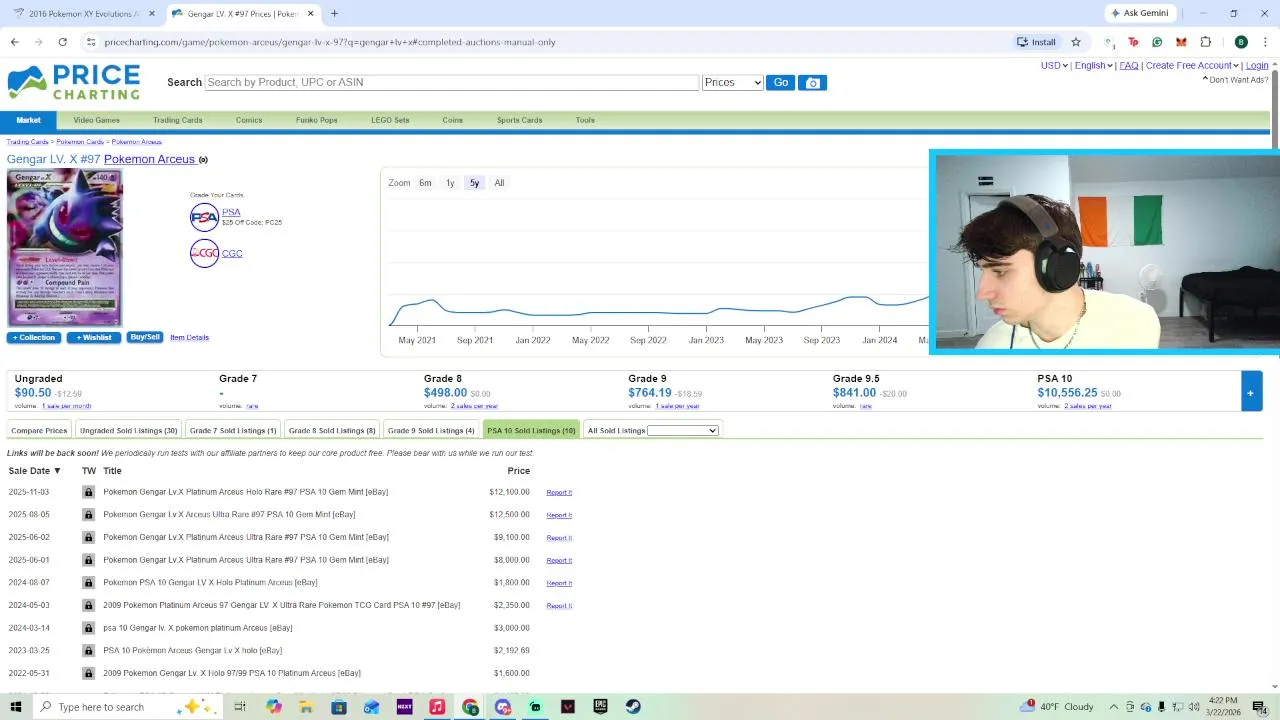1280x720 pixels.
Task: Open the FAQ link
Action: point(1129,66)
